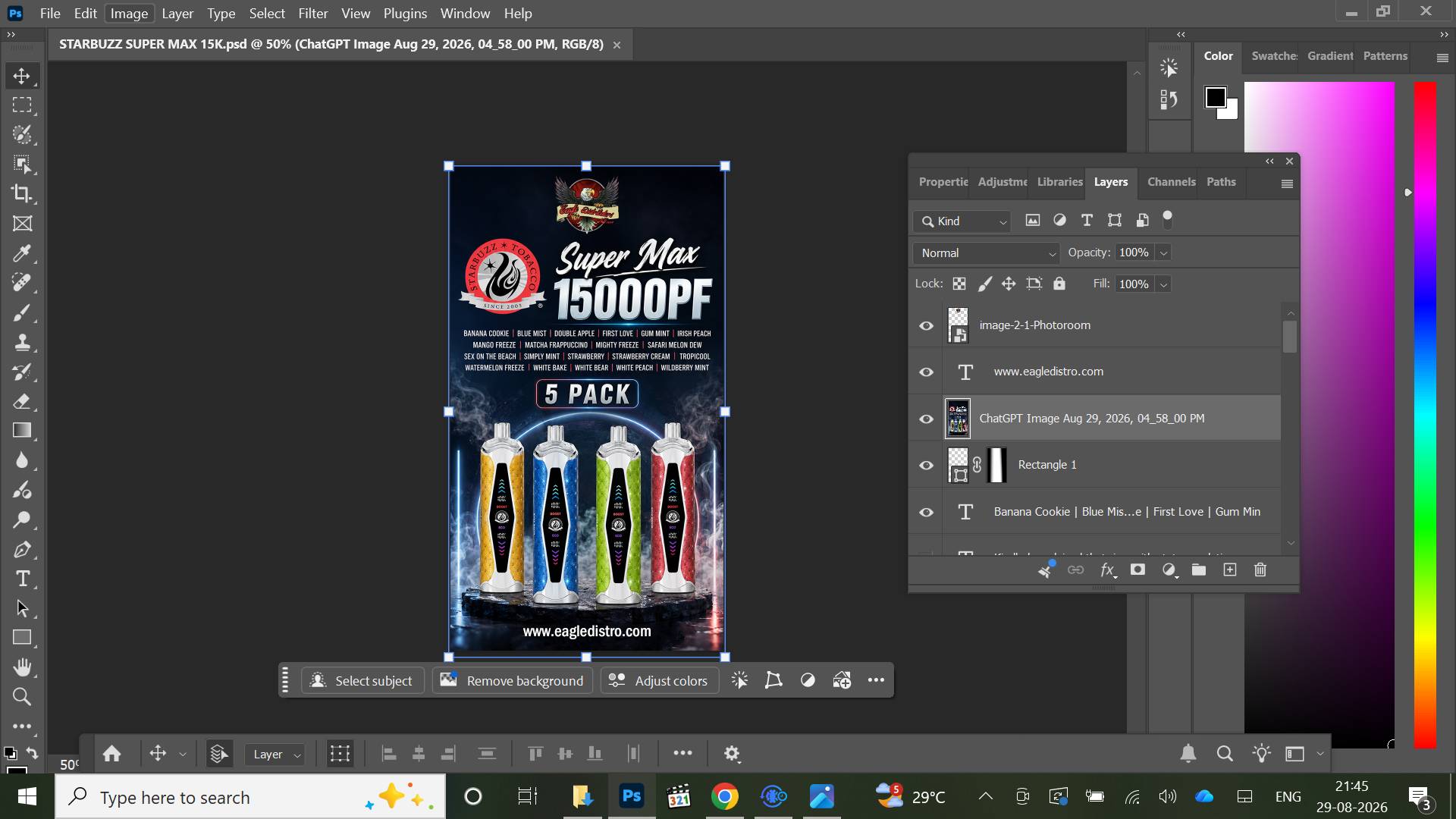Click the Remove background button
Viewport: 1456px width, 819px height.
[x=513, y=680]
